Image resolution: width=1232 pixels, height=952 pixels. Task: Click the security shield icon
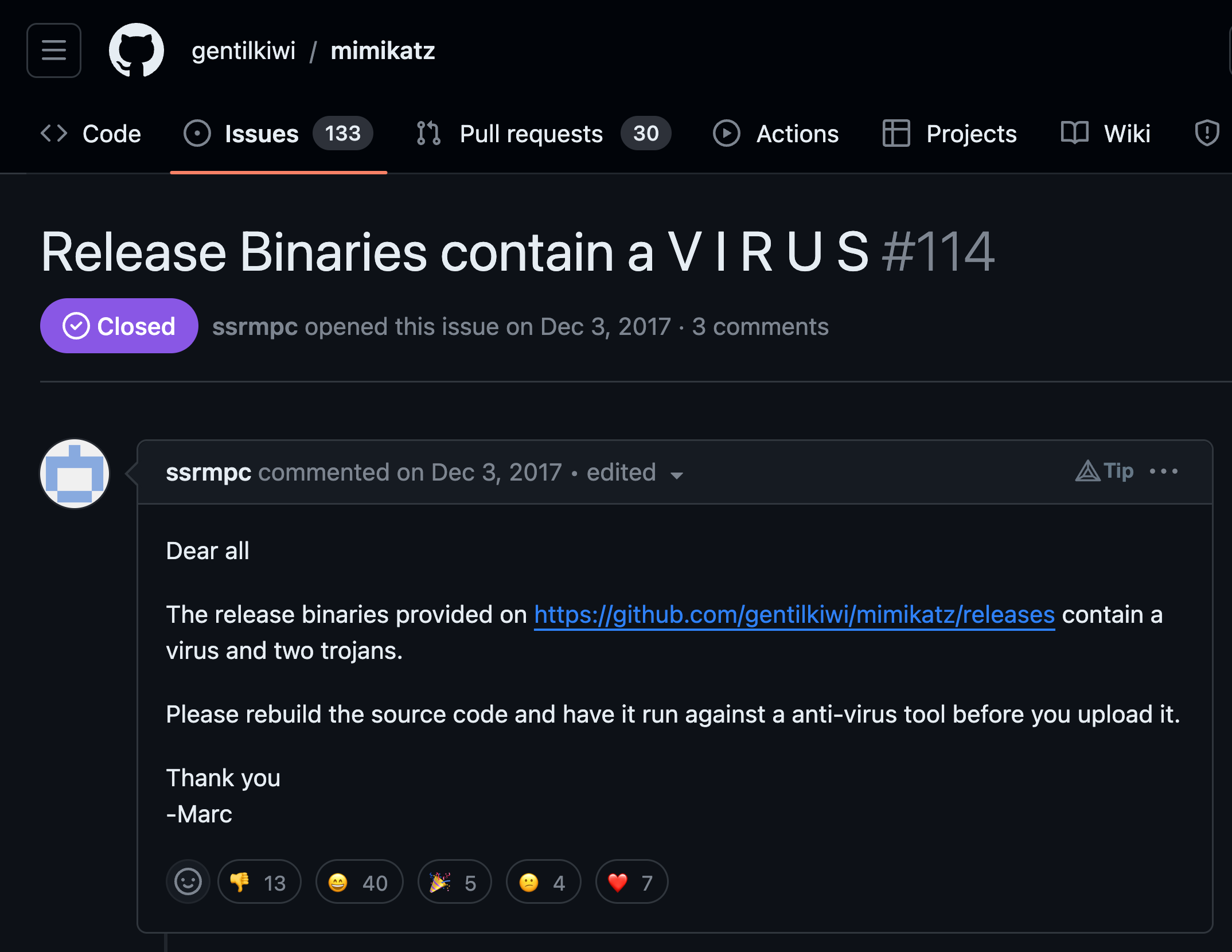(1208, 133)
